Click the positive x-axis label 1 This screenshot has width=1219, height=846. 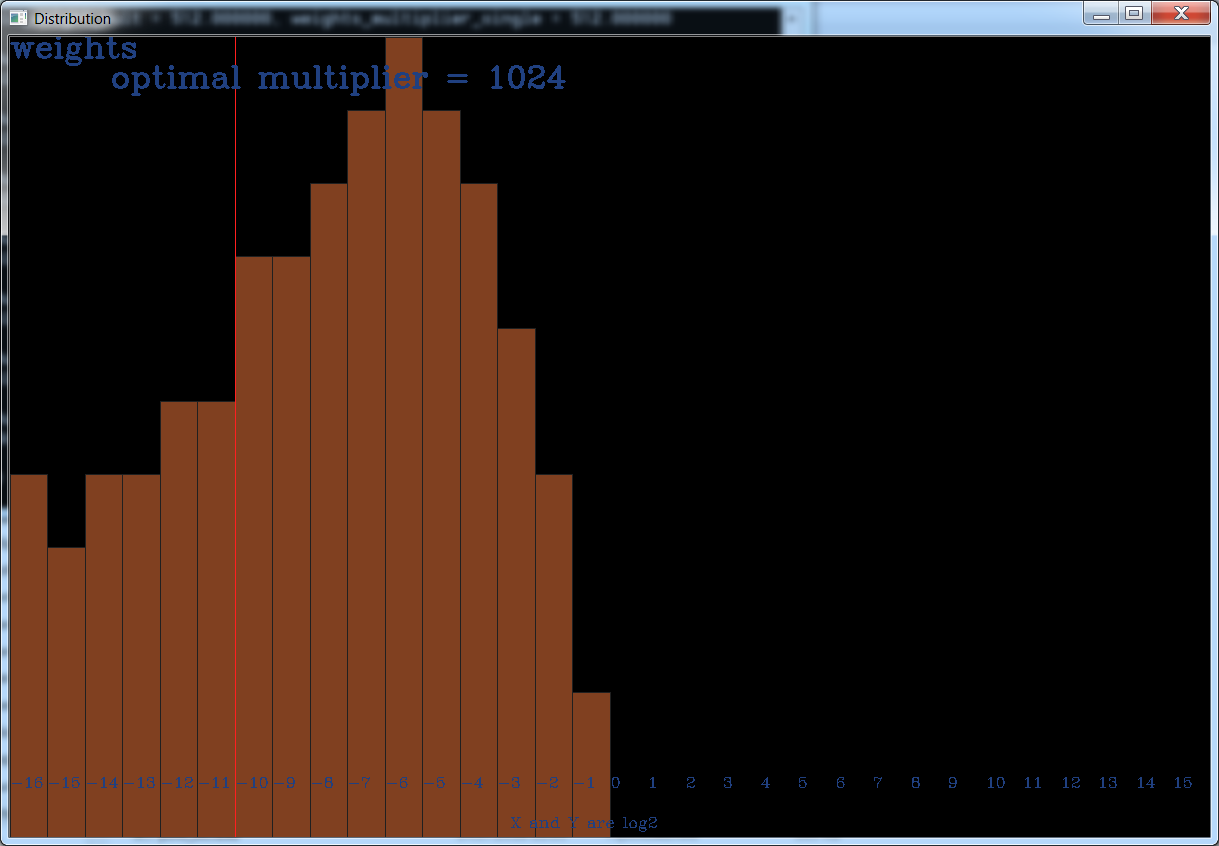(x=653, y=783)
